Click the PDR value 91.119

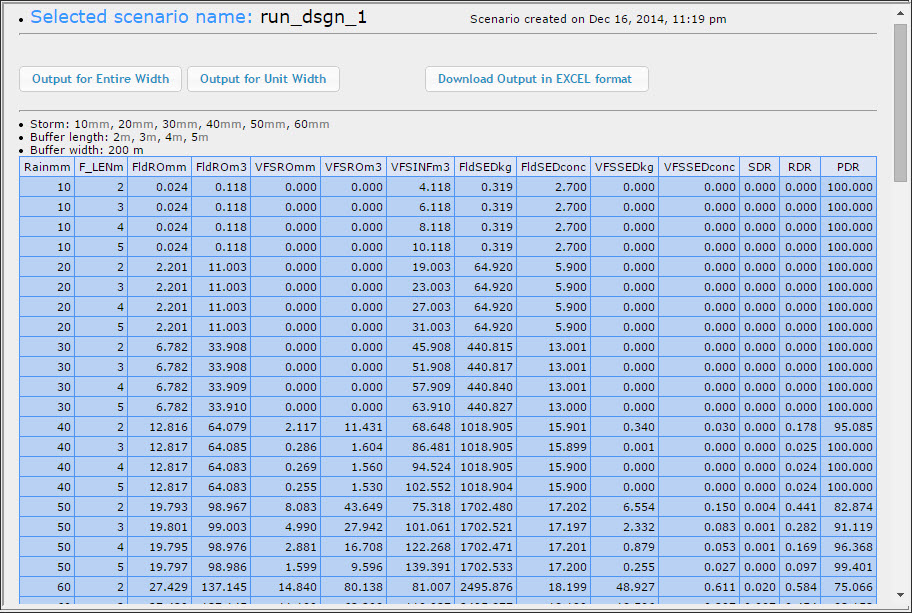click(848, 527)
